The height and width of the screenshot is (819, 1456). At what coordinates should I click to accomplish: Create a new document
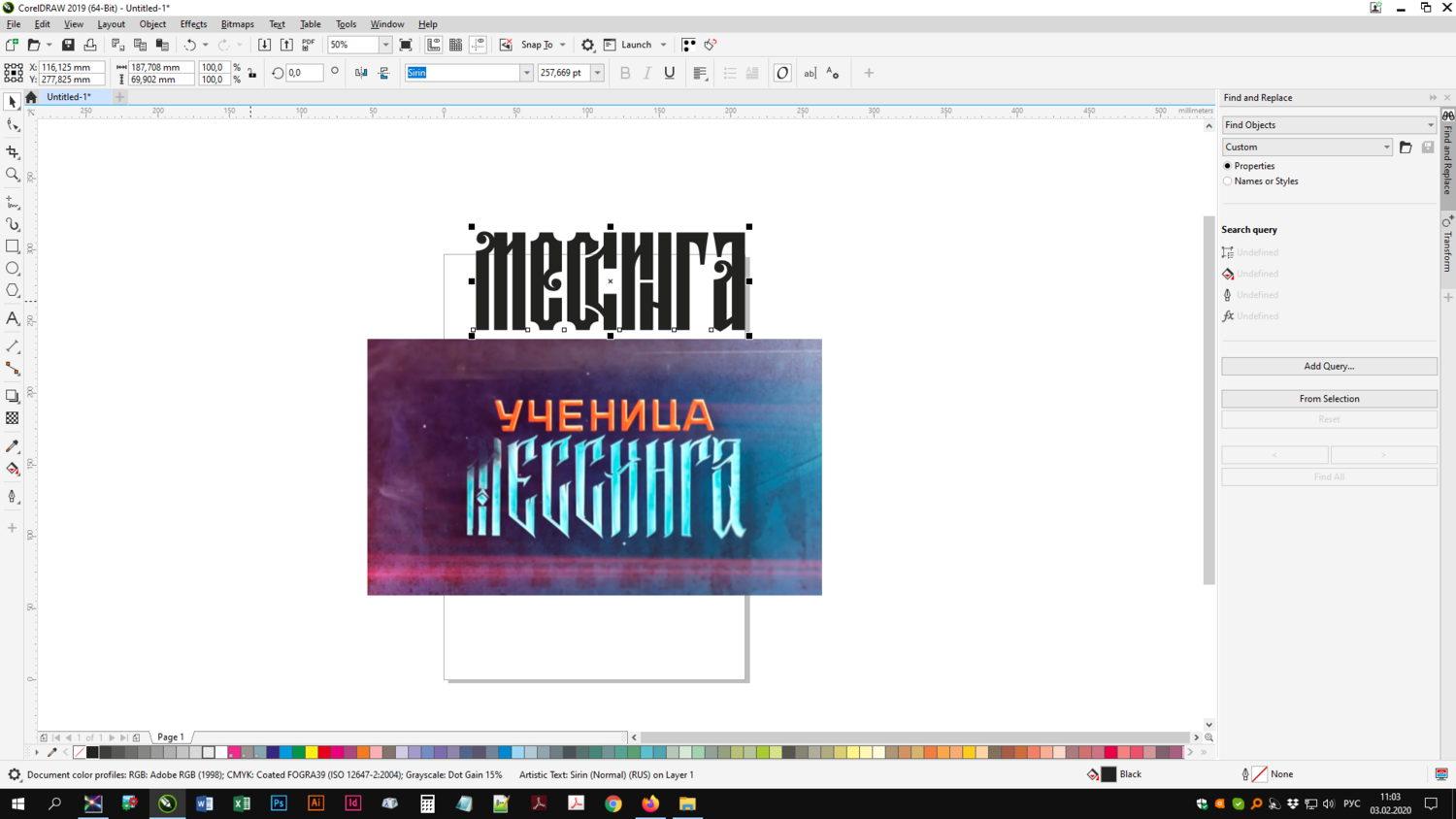coord(12,45)
